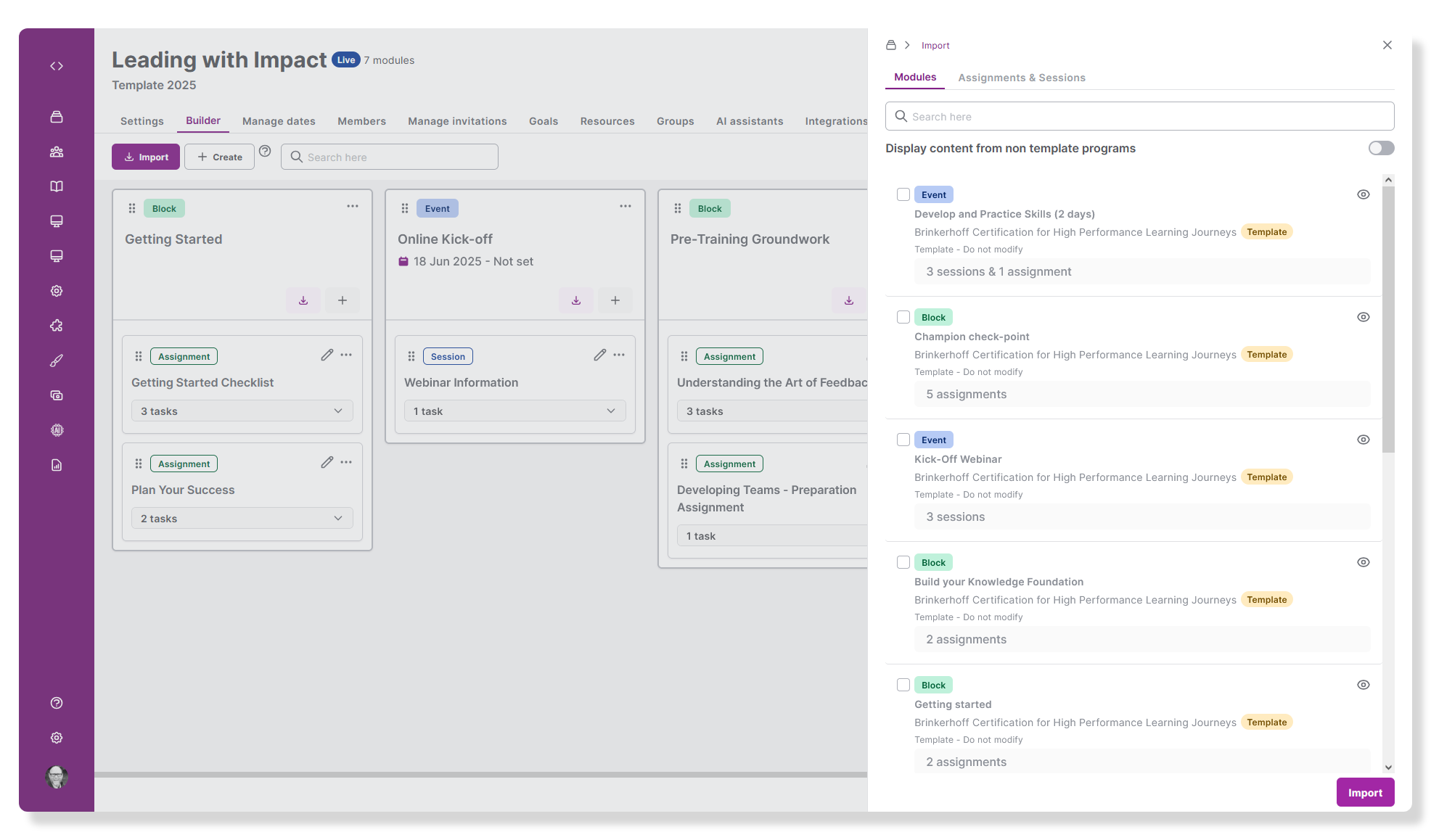Image resolution: width=1431 pixels, height=840 pixels.
Task: Open the people icon in the sidebar
Action: [x=57, y=152]
